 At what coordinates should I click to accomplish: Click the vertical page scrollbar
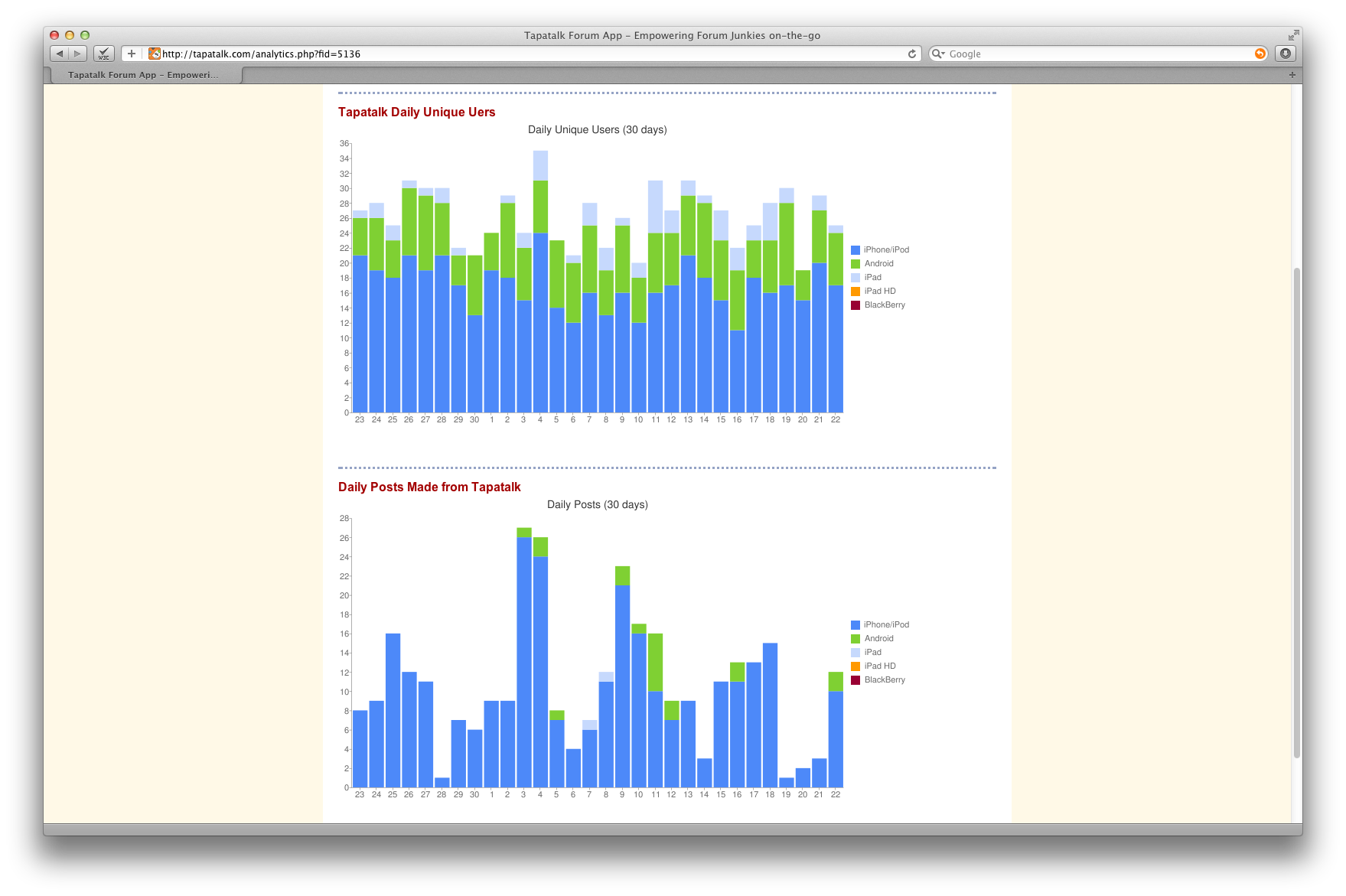click(x=1296, y=513)
